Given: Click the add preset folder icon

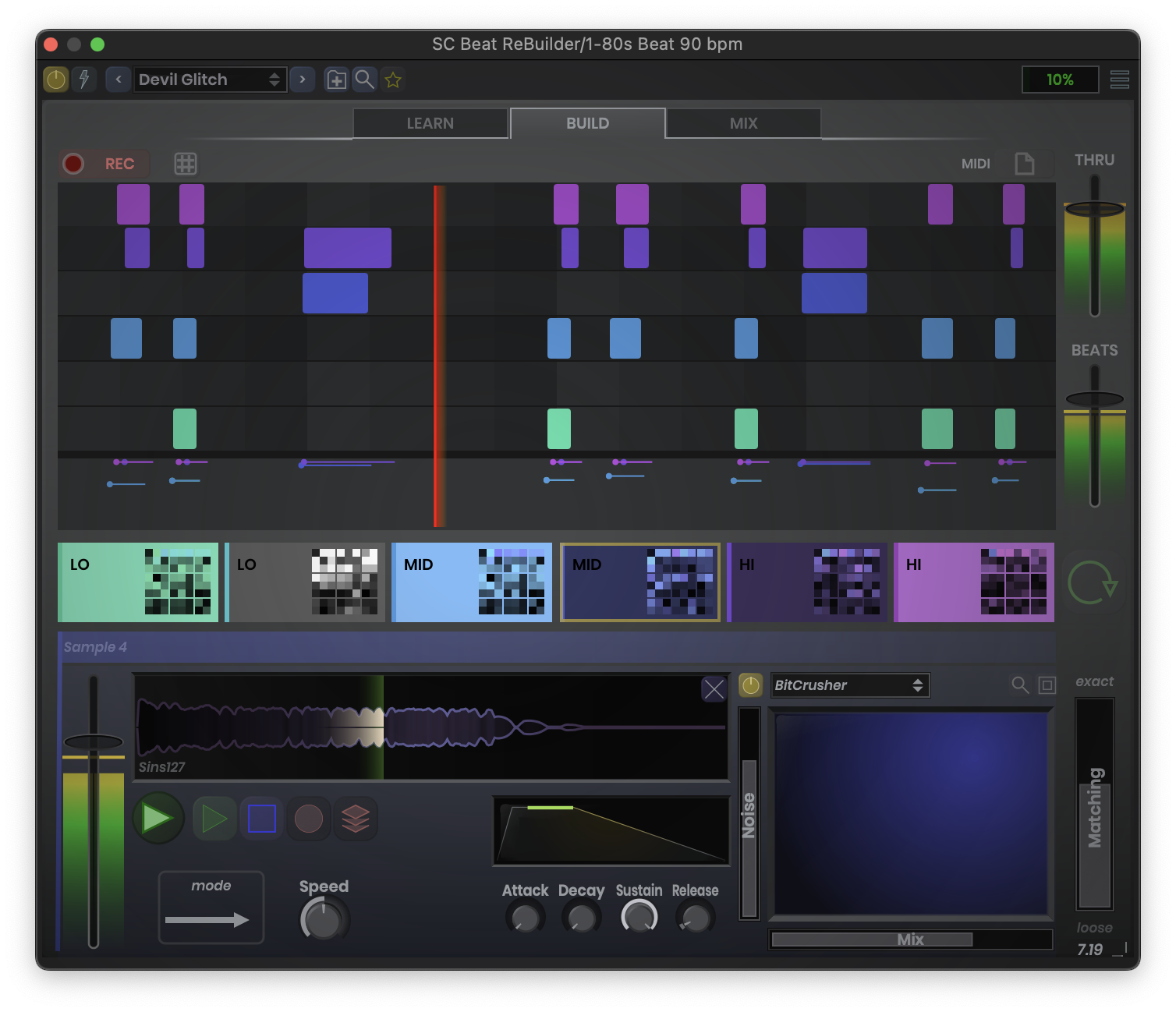Looking at the screenshot, I should pyautogui.click(x=336, y=80).
